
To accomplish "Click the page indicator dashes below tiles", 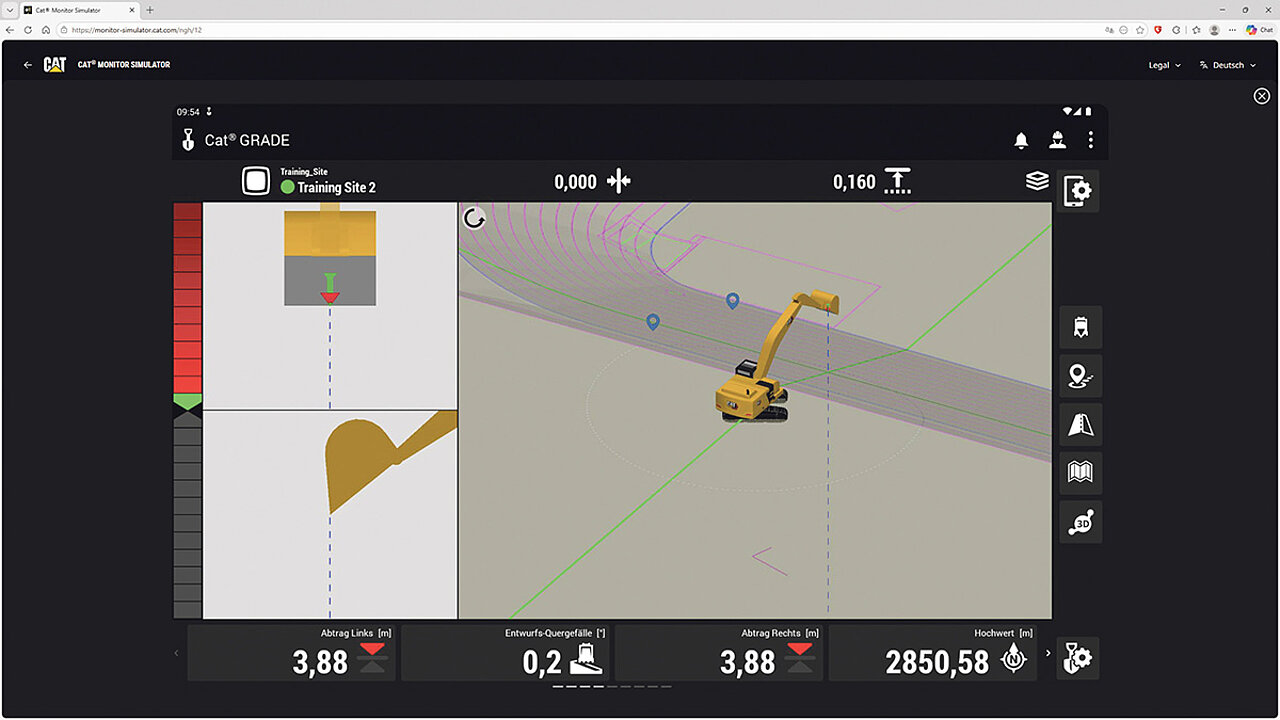I will pyautogui.click(x=611, y=687).
